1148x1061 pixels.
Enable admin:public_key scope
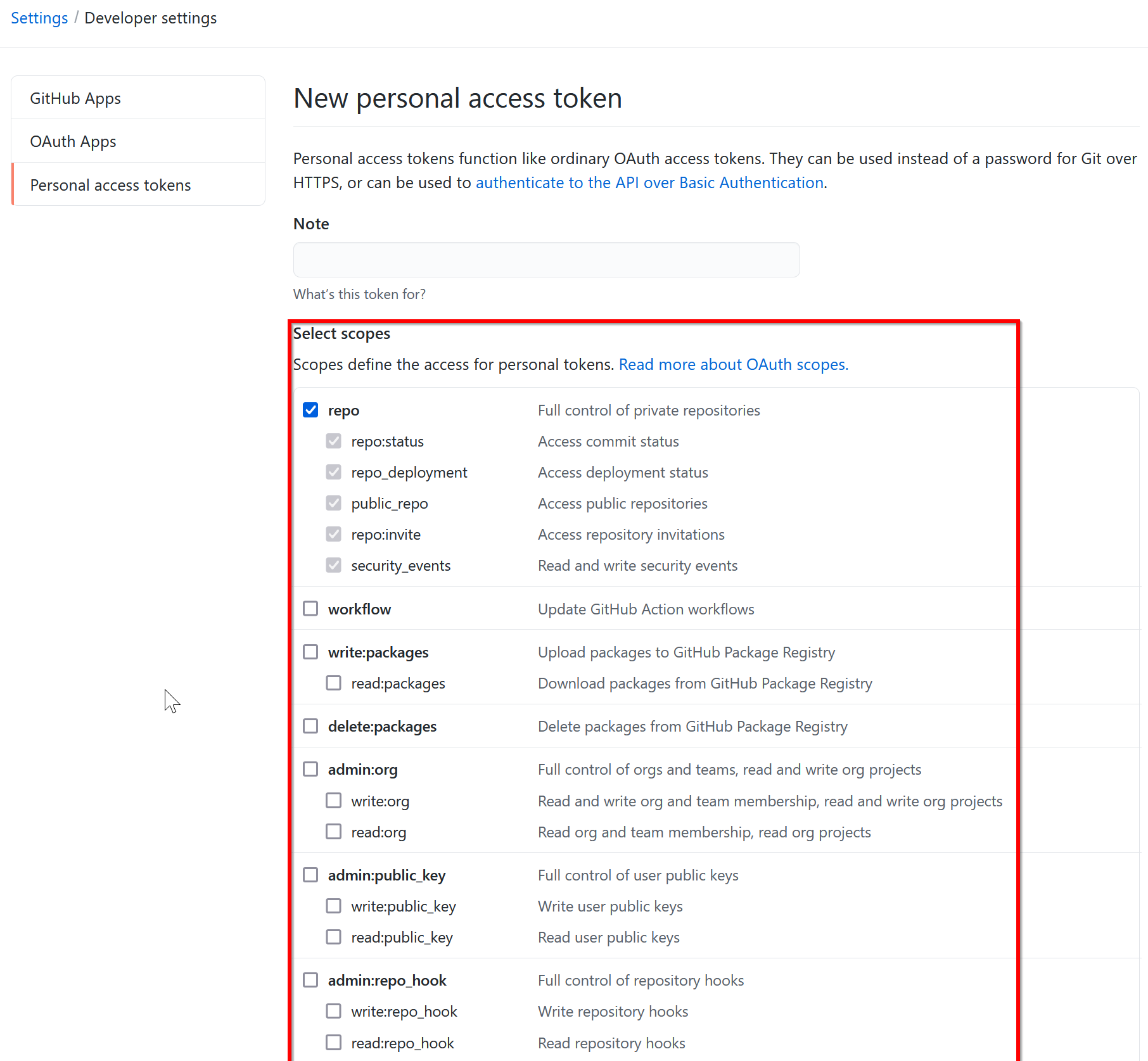click(x=310, y=875)
